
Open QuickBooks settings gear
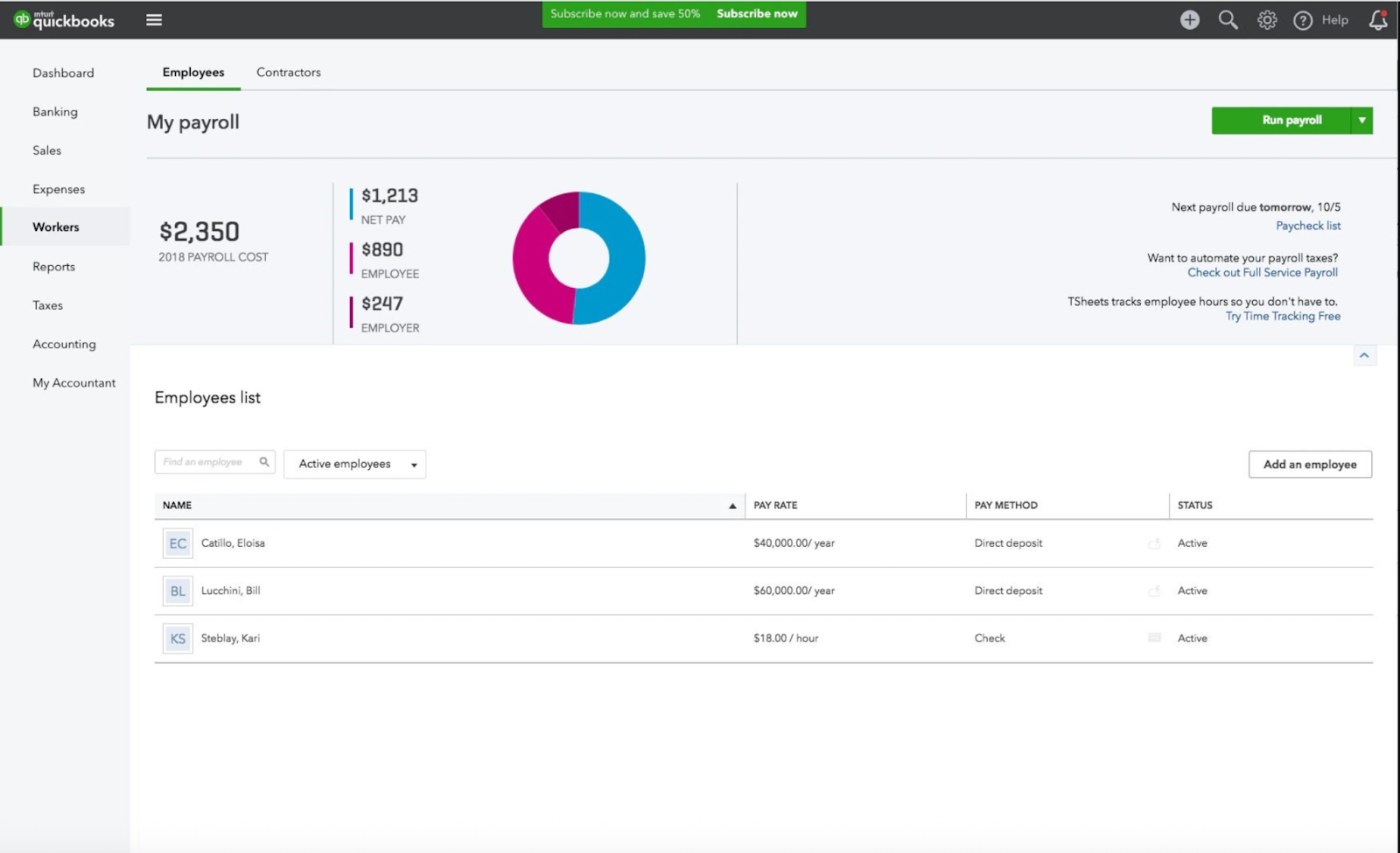pyautogui.click(x=1266, y=19)
